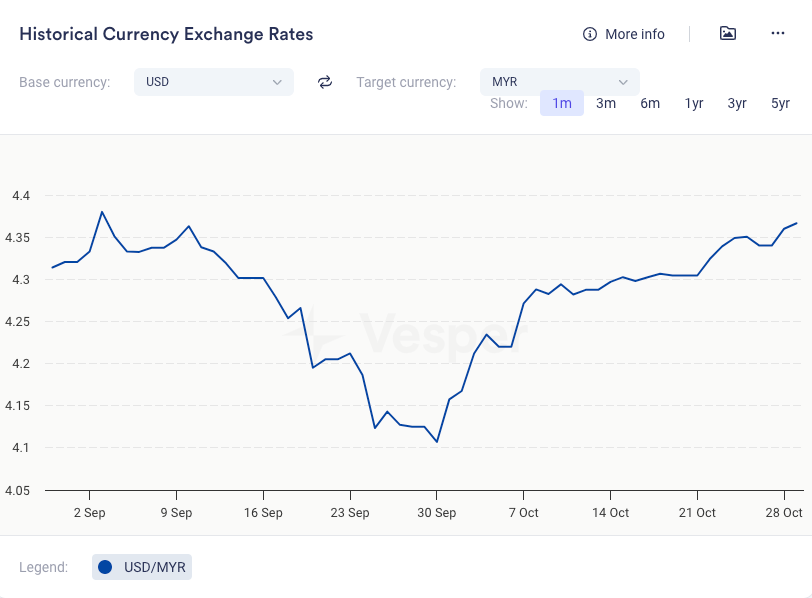The width and height of the screenshot is (812, 598).
Task: Open the image export icon
Action: click(728, 33)
